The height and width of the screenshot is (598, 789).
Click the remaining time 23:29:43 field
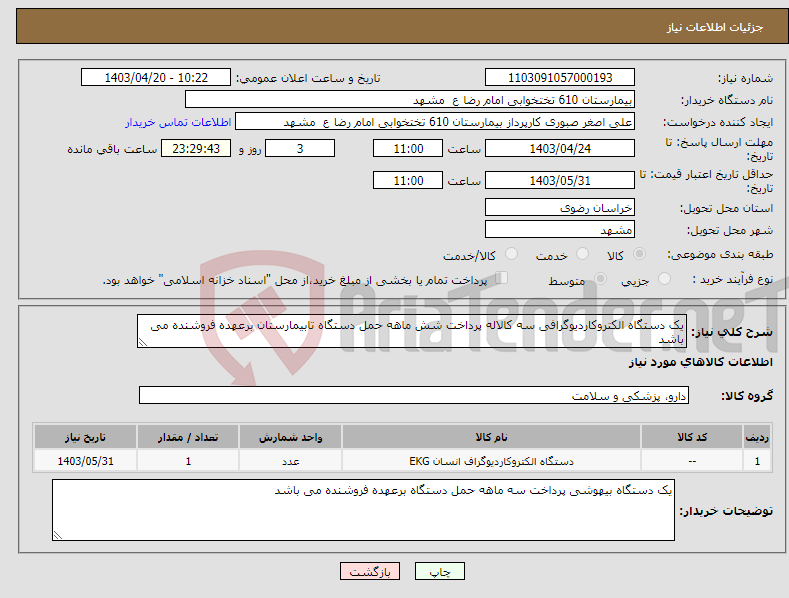[x=196, y=148]
